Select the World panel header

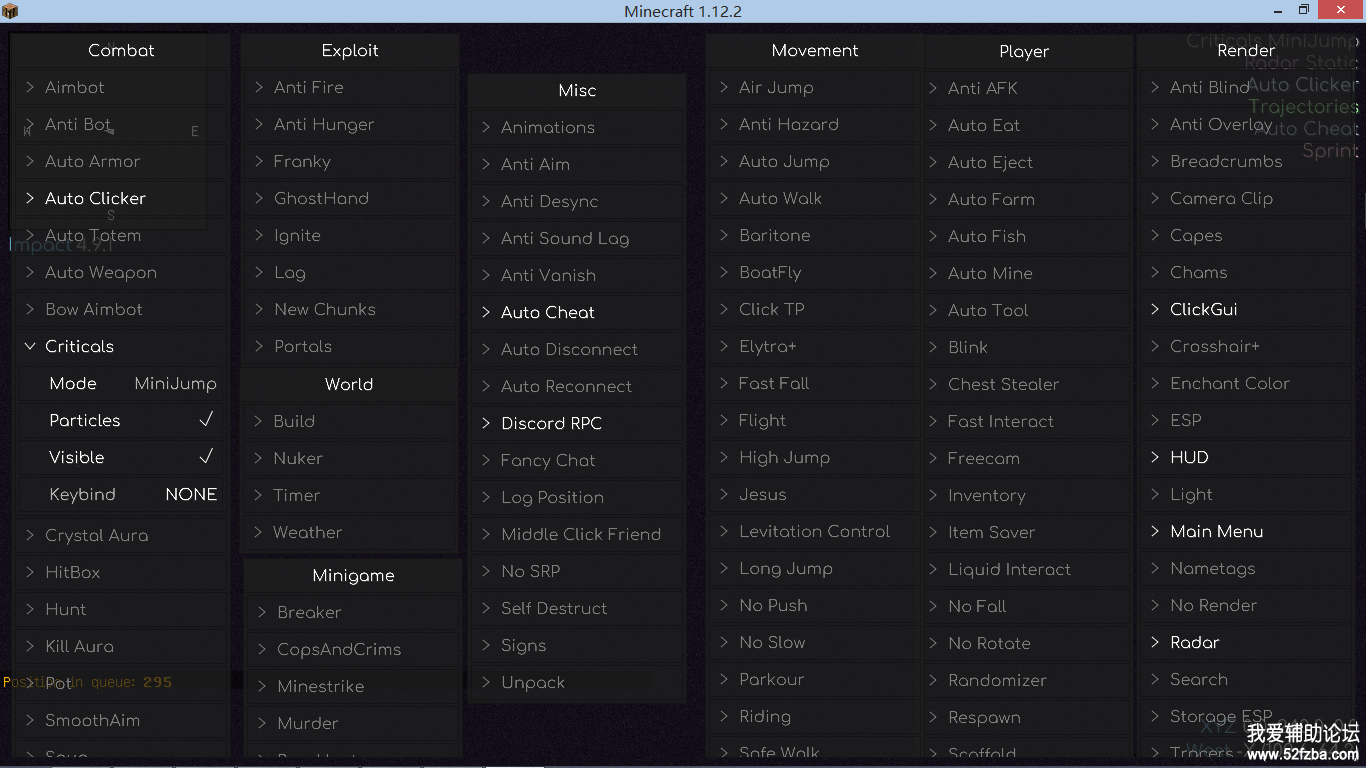[349, 384]
